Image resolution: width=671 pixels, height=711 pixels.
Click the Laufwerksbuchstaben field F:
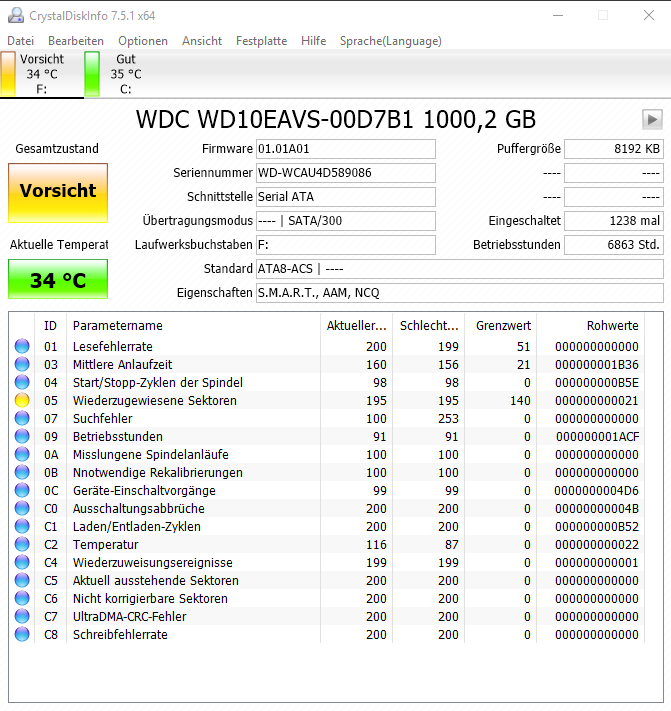coord(345,245)
